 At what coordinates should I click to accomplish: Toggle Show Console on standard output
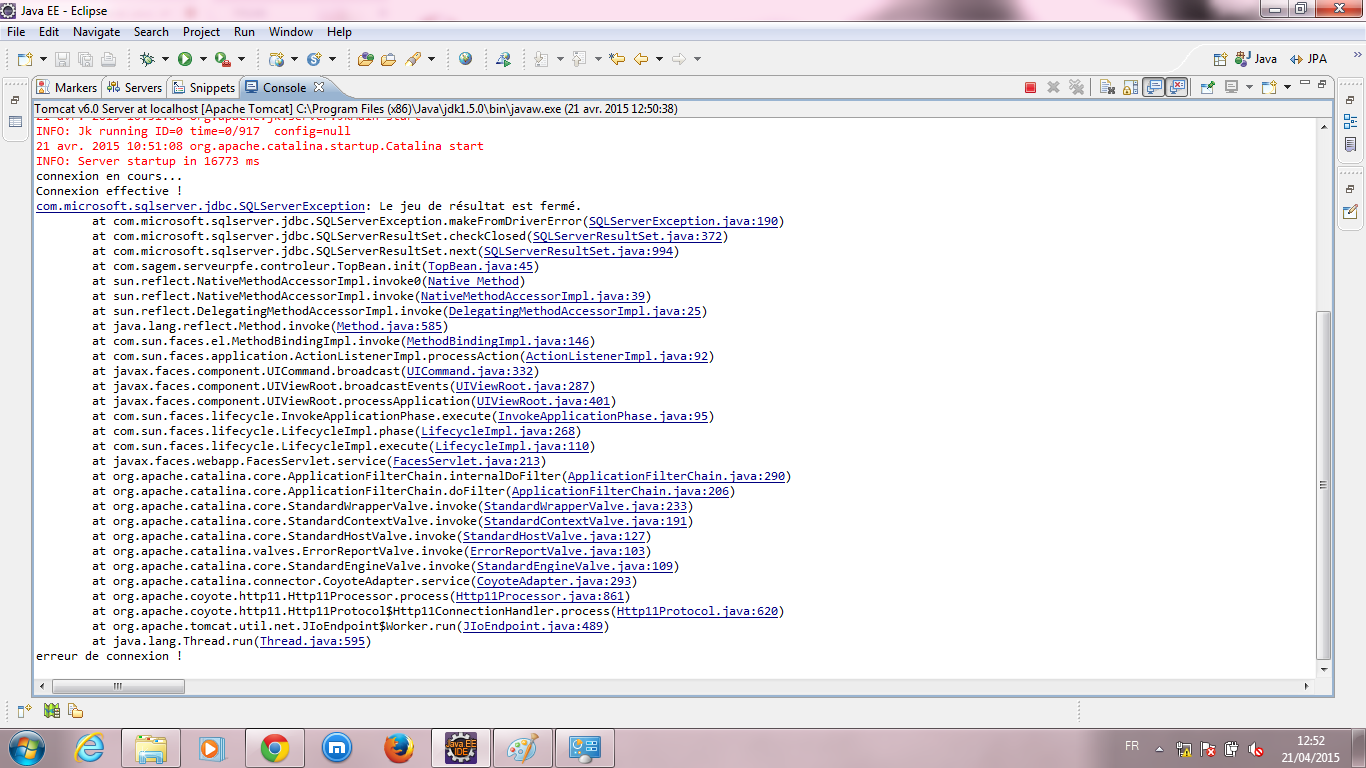click(x=1154, y=88)
